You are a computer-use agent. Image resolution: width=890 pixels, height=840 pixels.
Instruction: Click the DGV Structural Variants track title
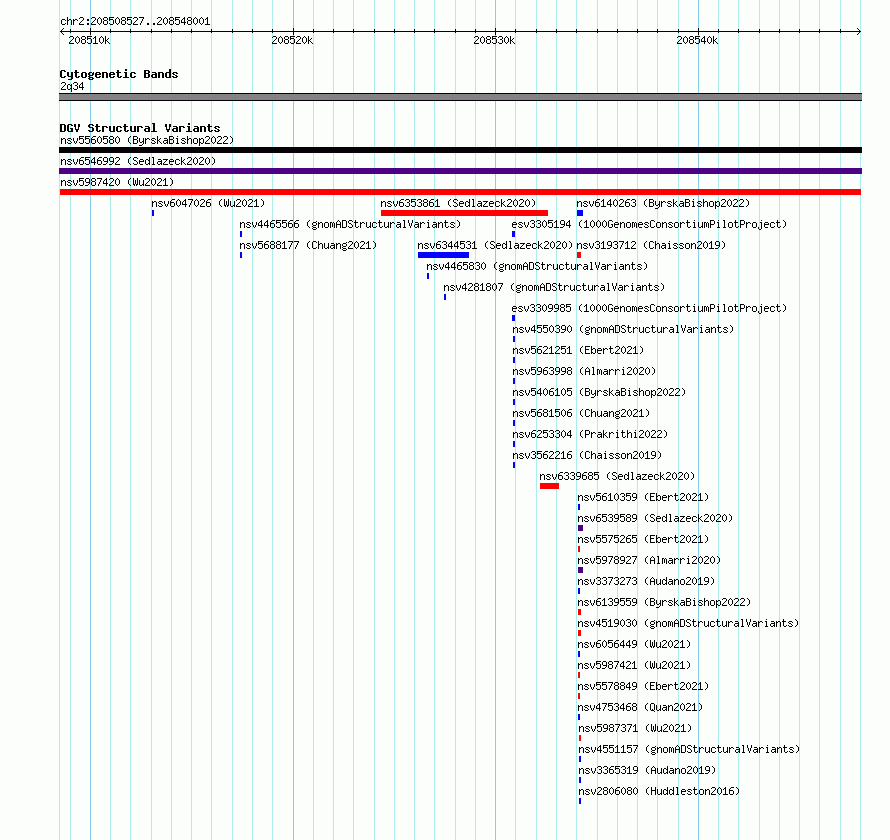[x=140, y=128]
